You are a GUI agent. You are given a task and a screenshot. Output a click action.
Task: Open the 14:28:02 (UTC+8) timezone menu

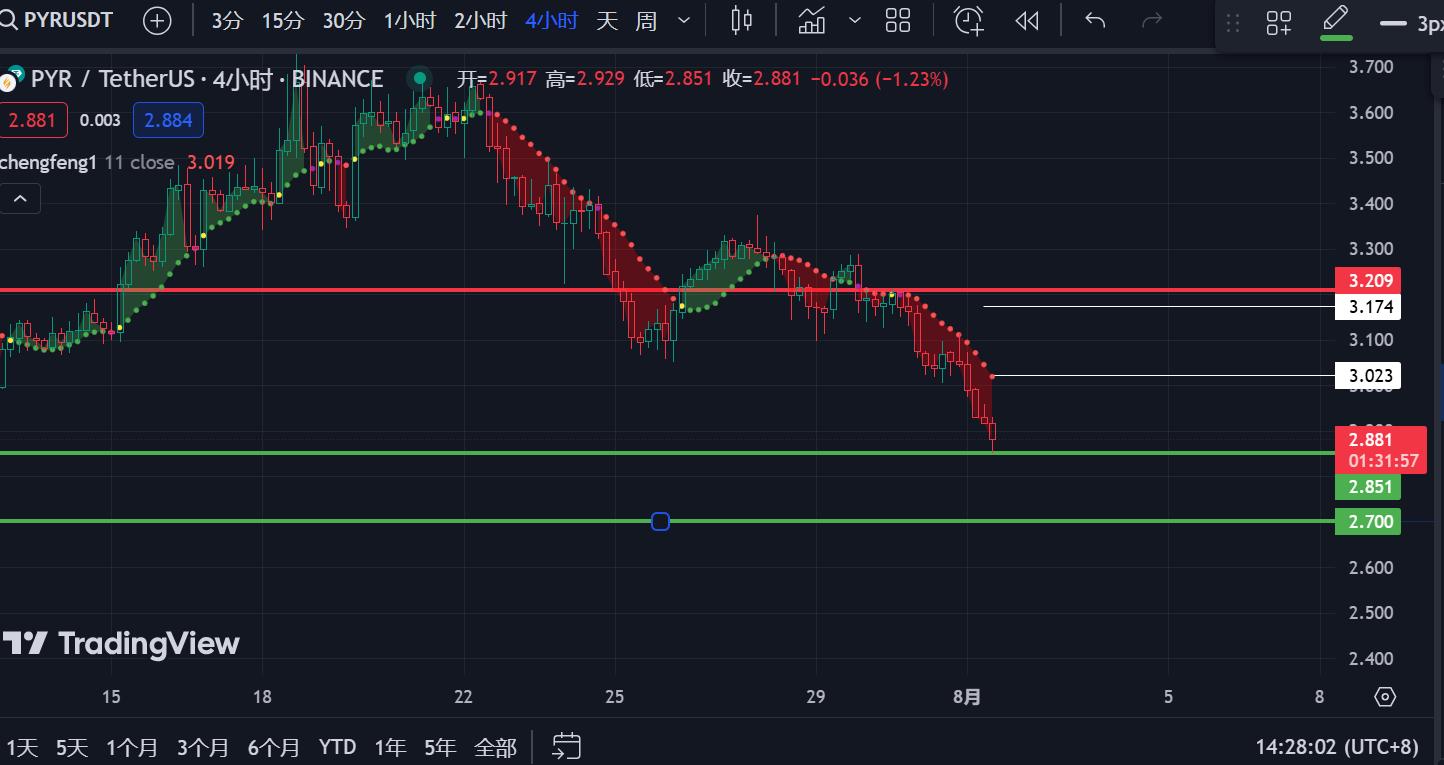[x=1337, y=747]
